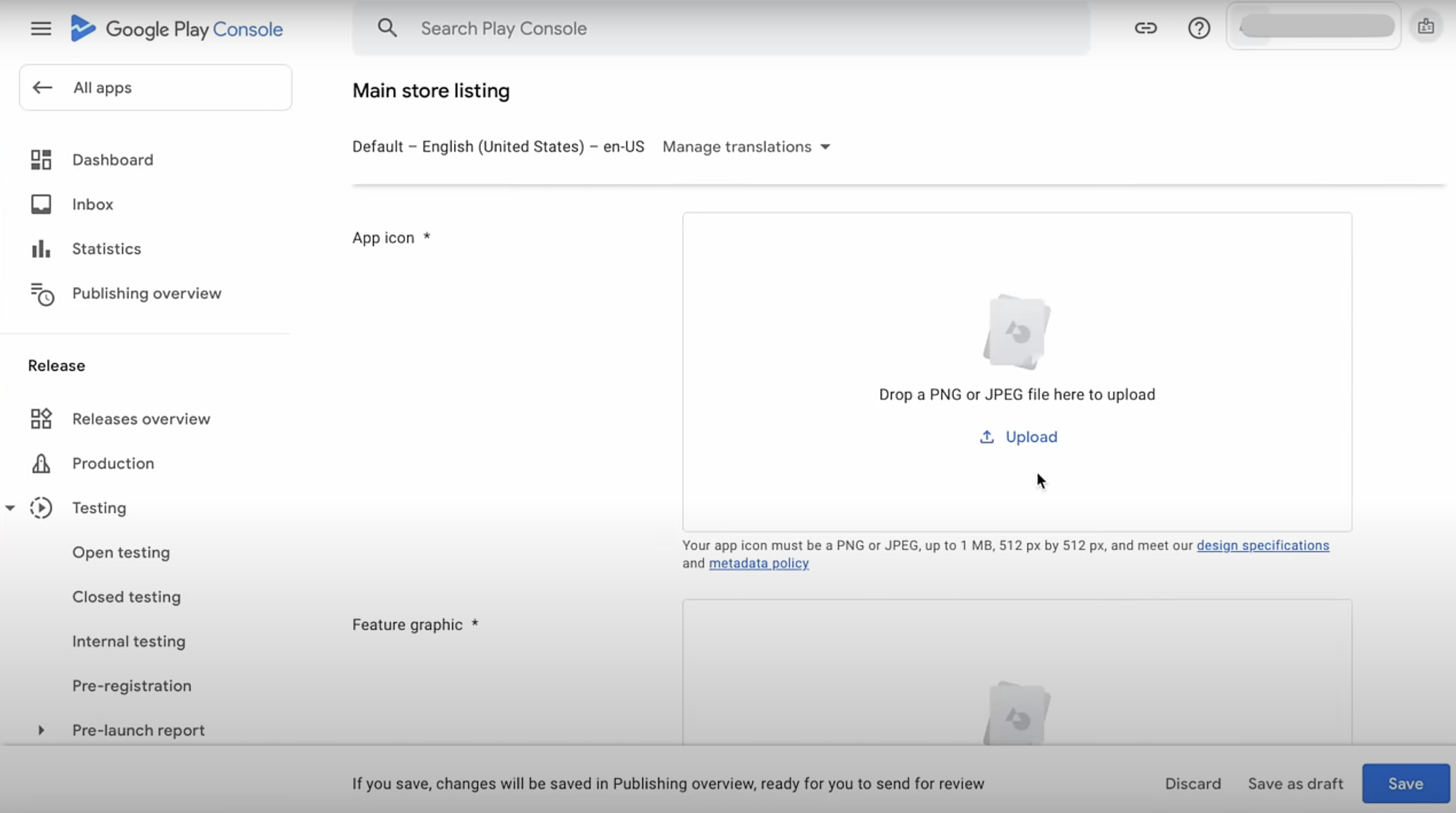This screenshot has height=813, width=1456.
Task: Open the blurred account selector box
Action: [x=1314, y=26]
